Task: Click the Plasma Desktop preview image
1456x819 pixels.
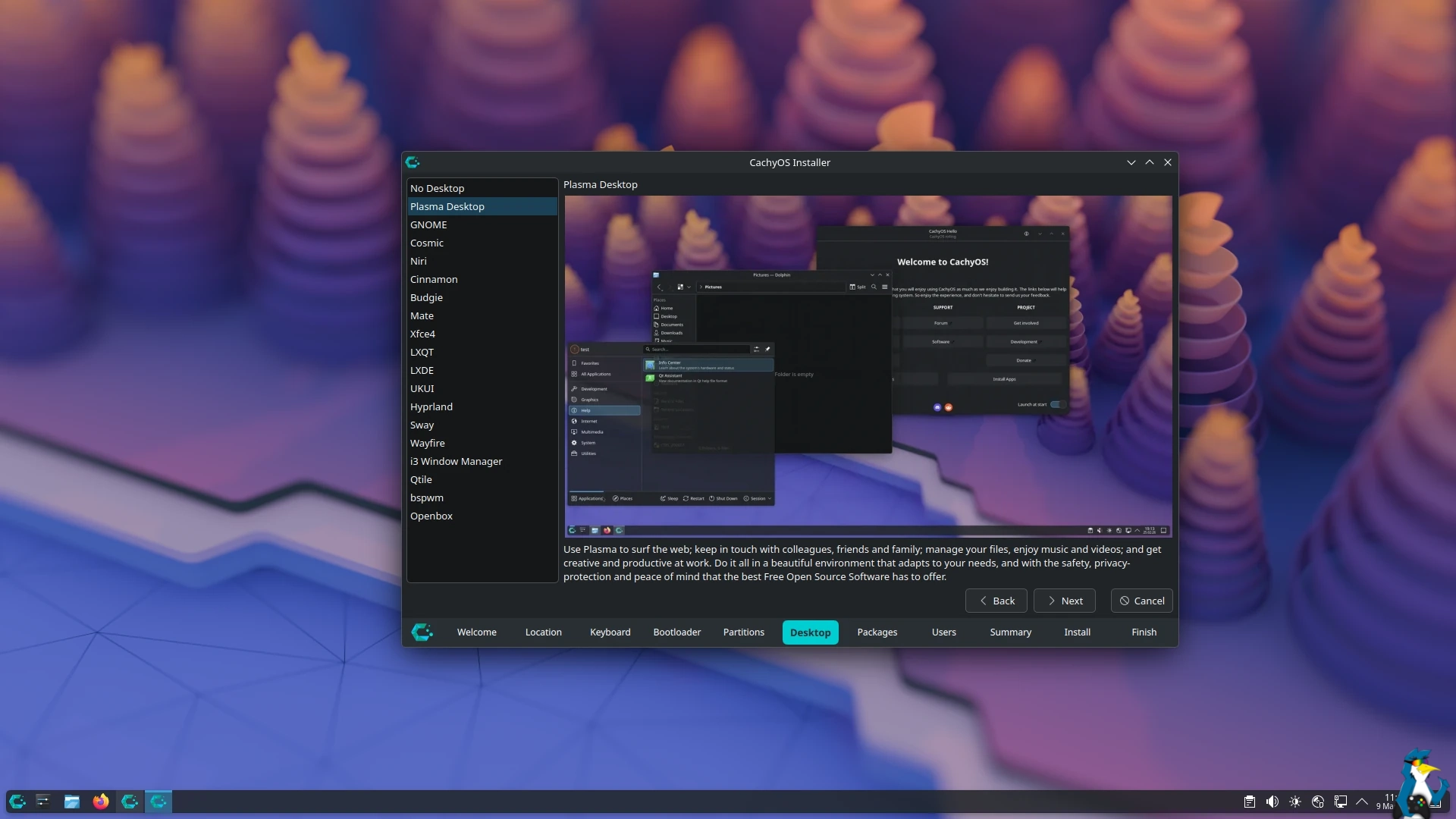Action: pyautogui.click(x=868, y=366)
